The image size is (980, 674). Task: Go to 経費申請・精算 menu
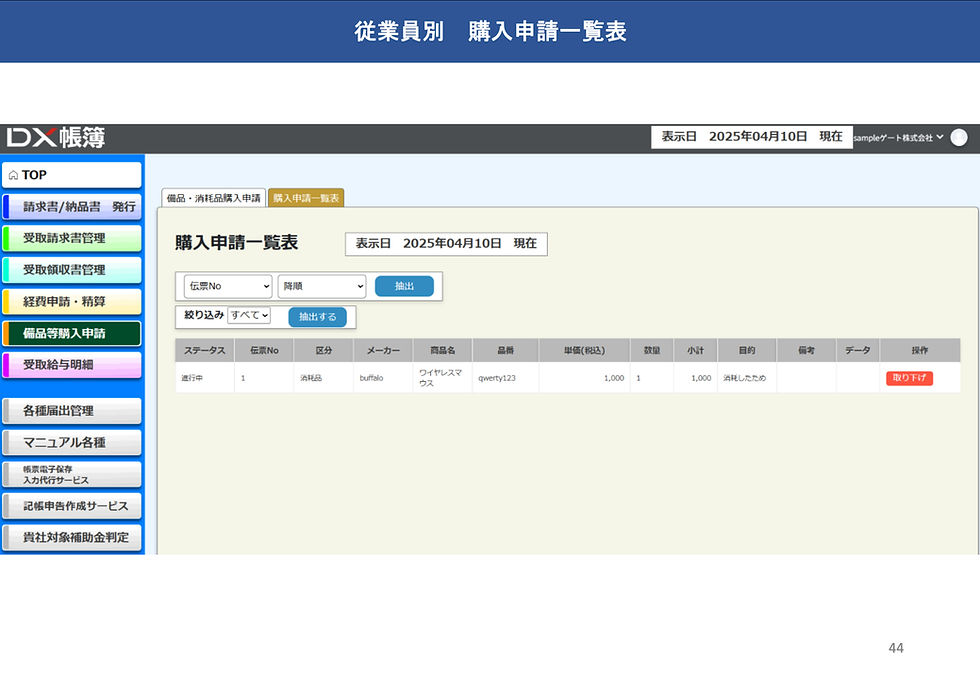[72, 302]
